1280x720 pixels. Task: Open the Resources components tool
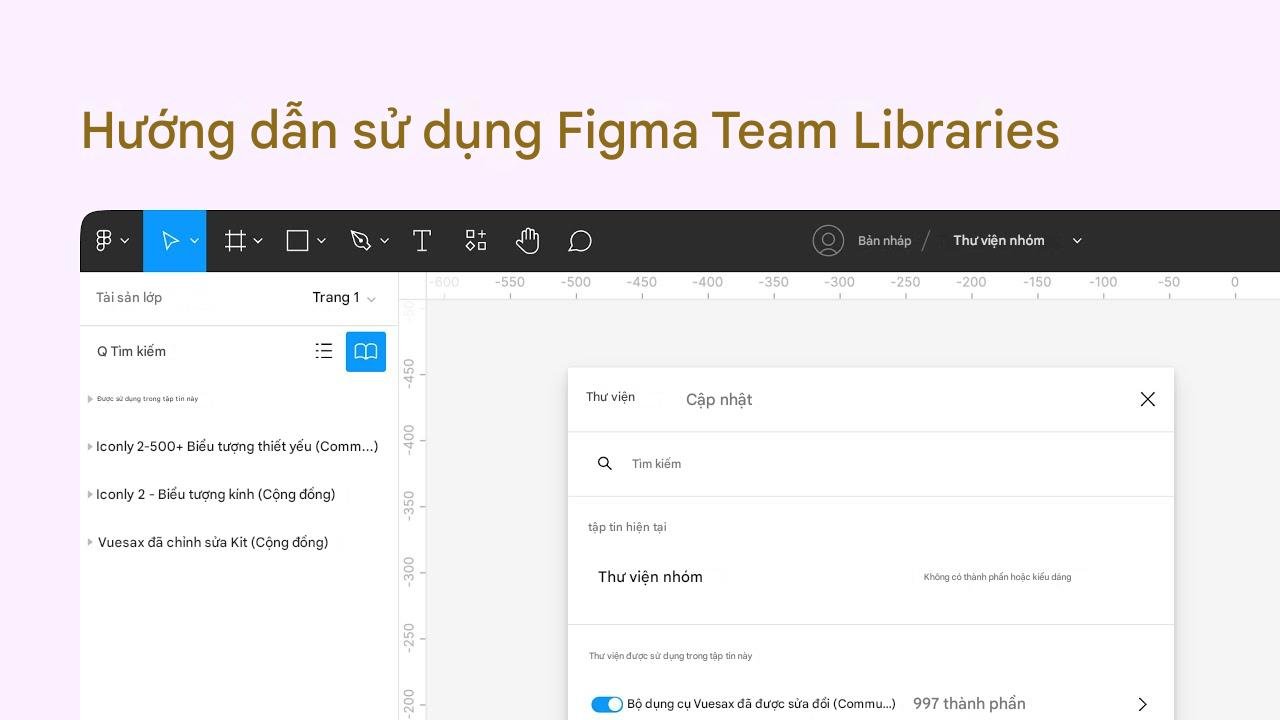476,241
